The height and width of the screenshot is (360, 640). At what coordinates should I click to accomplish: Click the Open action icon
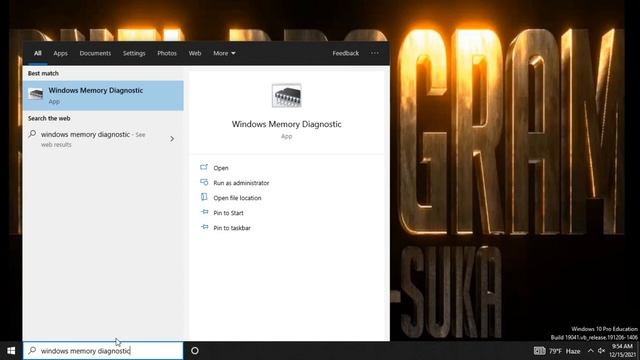tap(204, 167)
